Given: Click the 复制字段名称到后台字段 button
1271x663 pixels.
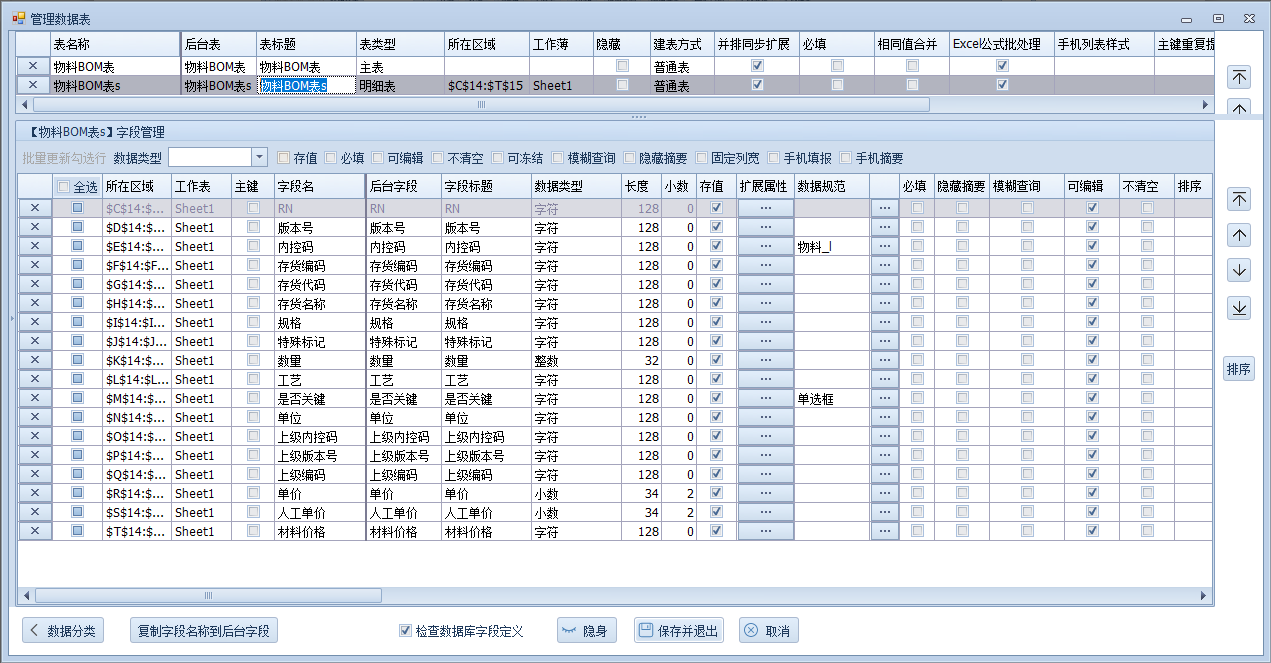Looking at the screenshot, I should pos(203,631).
